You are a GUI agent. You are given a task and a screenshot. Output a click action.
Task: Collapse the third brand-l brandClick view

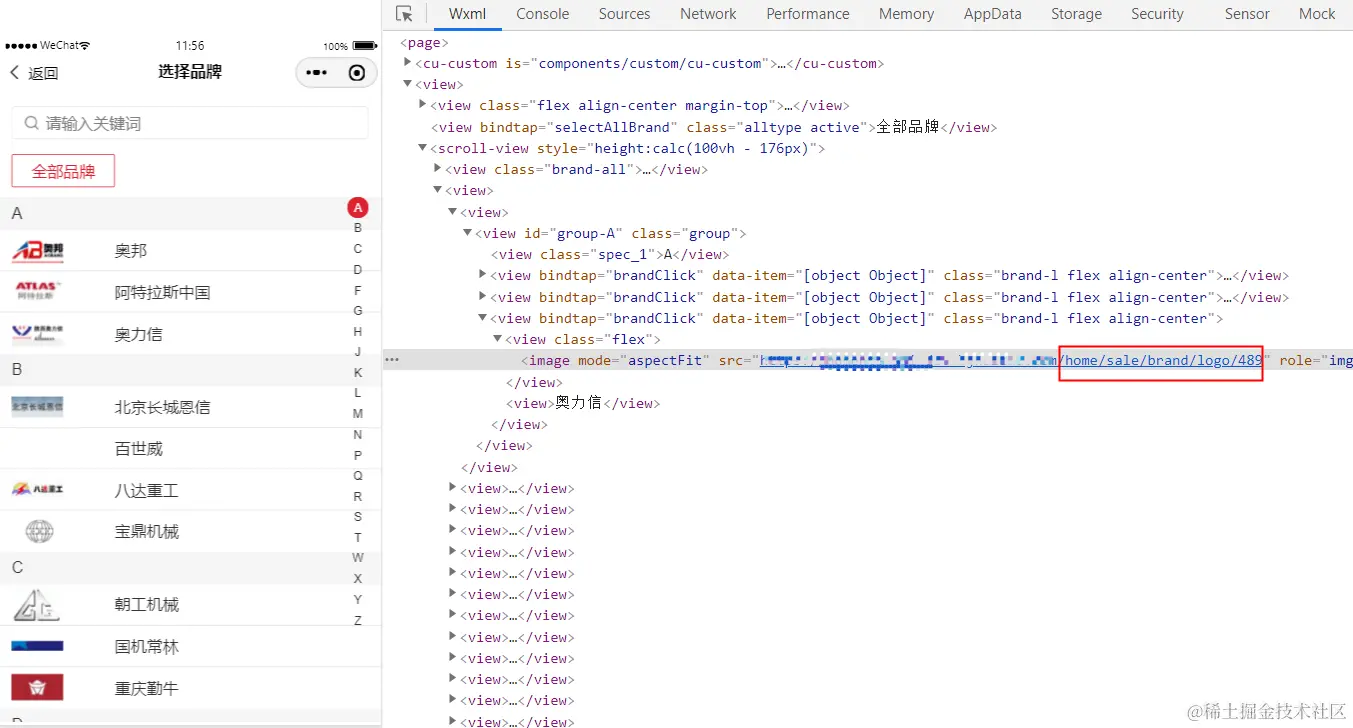coord(482,318)
